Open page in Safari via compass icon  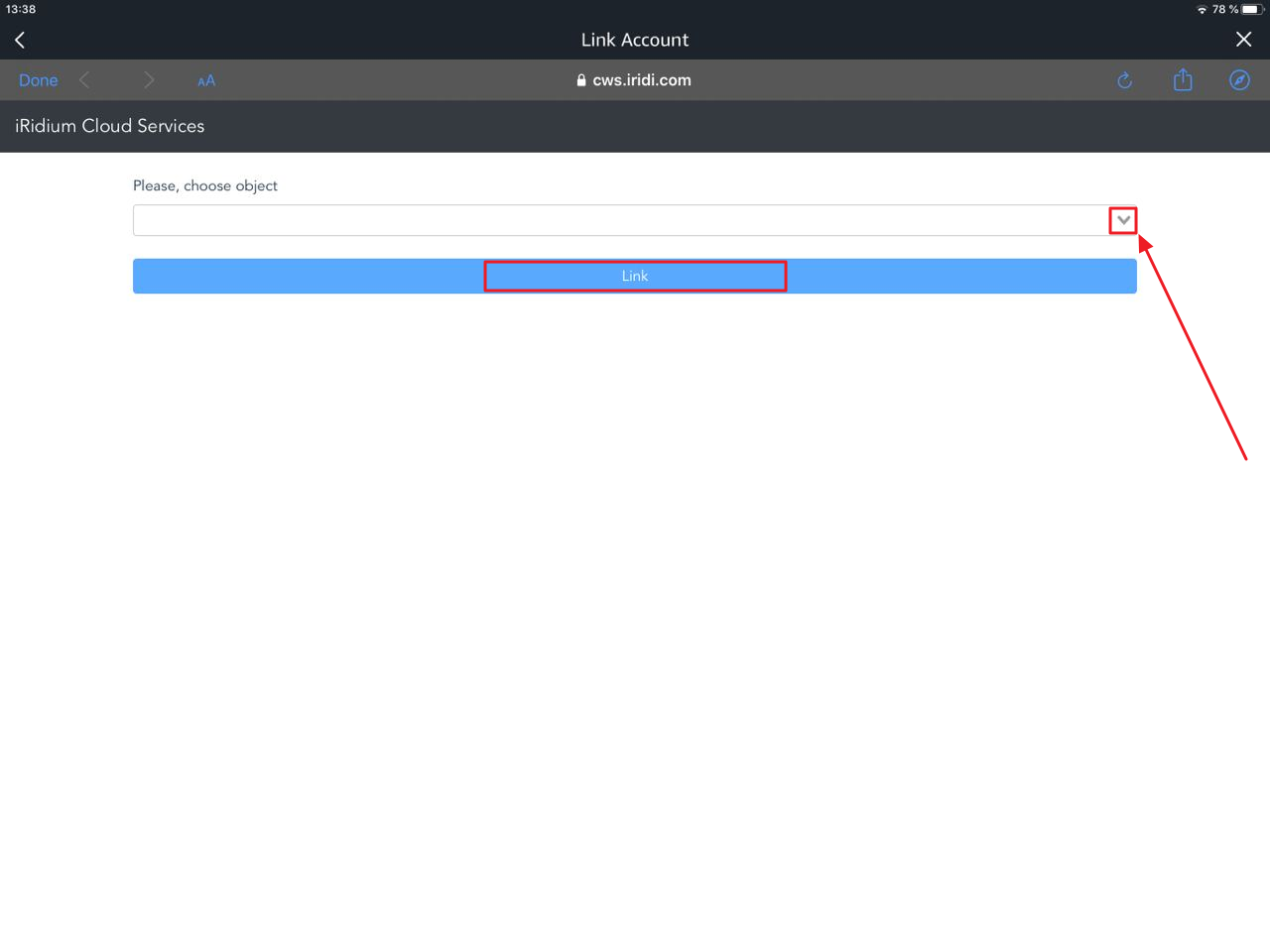[1239, 80]
